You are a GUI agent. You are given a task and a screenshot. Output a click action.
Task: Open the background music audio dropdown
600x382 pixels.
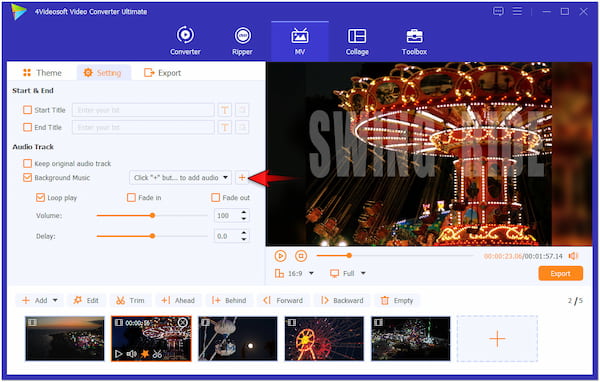pyautogui.click(x=181, y=178)
